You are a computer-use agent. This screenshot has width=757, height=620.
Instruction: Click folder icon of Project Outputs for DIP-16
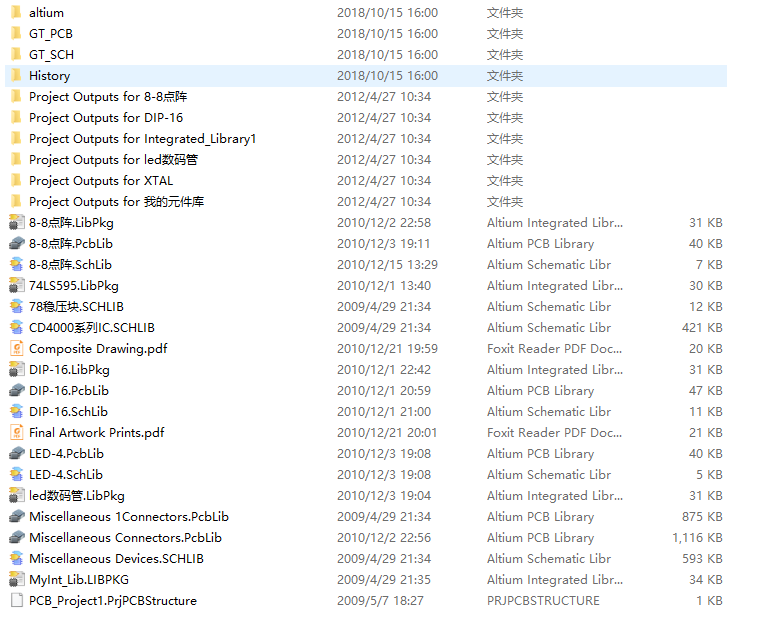pyautogui.click(x=16, y=118)
